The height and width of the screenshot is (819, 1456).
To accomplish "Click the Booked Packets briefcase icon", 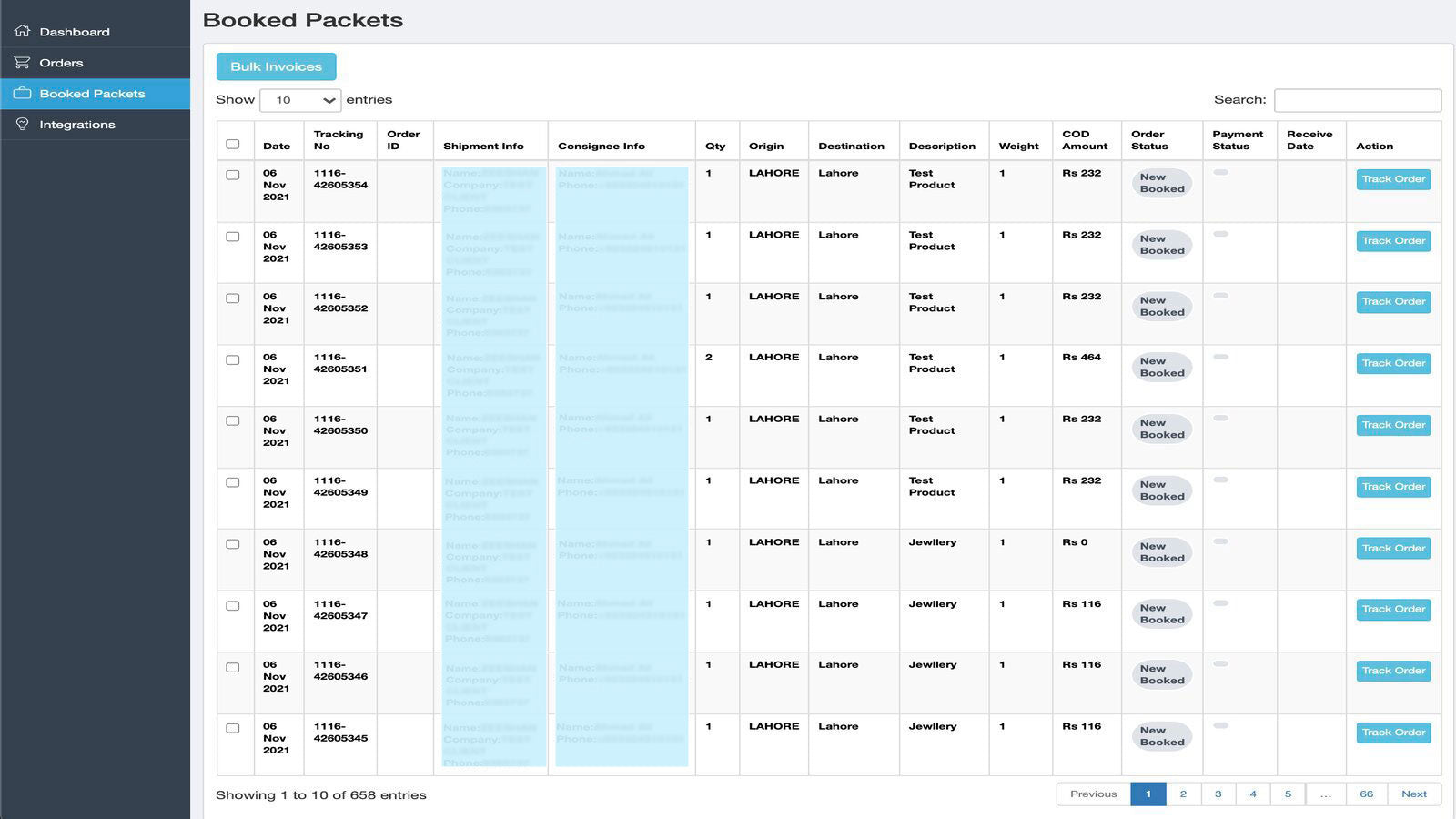I will coord(22,93).
